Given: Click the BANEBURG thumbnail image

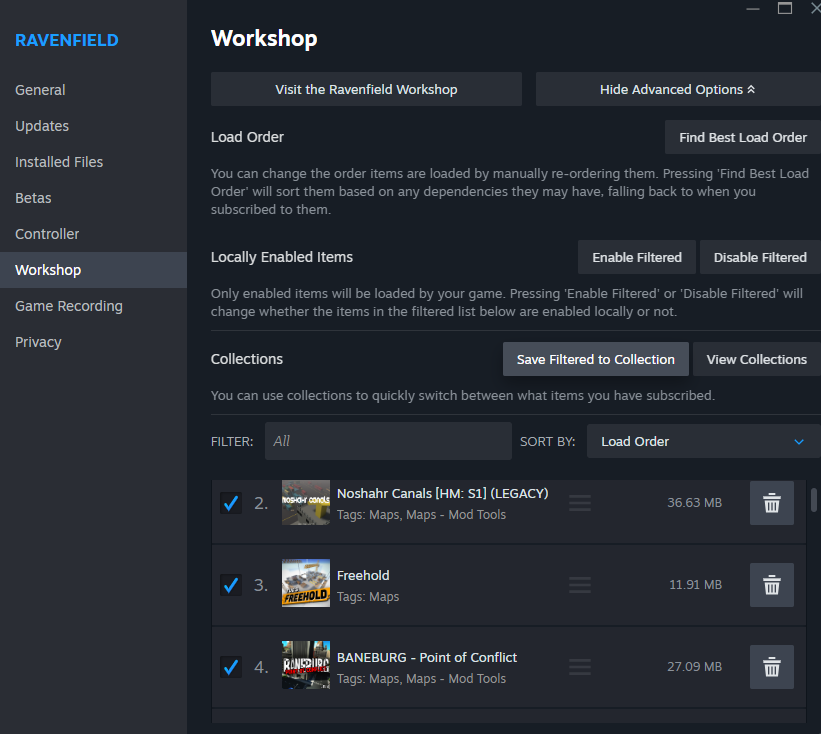Looking at the screenshot, I should click(x=306, y=665).
